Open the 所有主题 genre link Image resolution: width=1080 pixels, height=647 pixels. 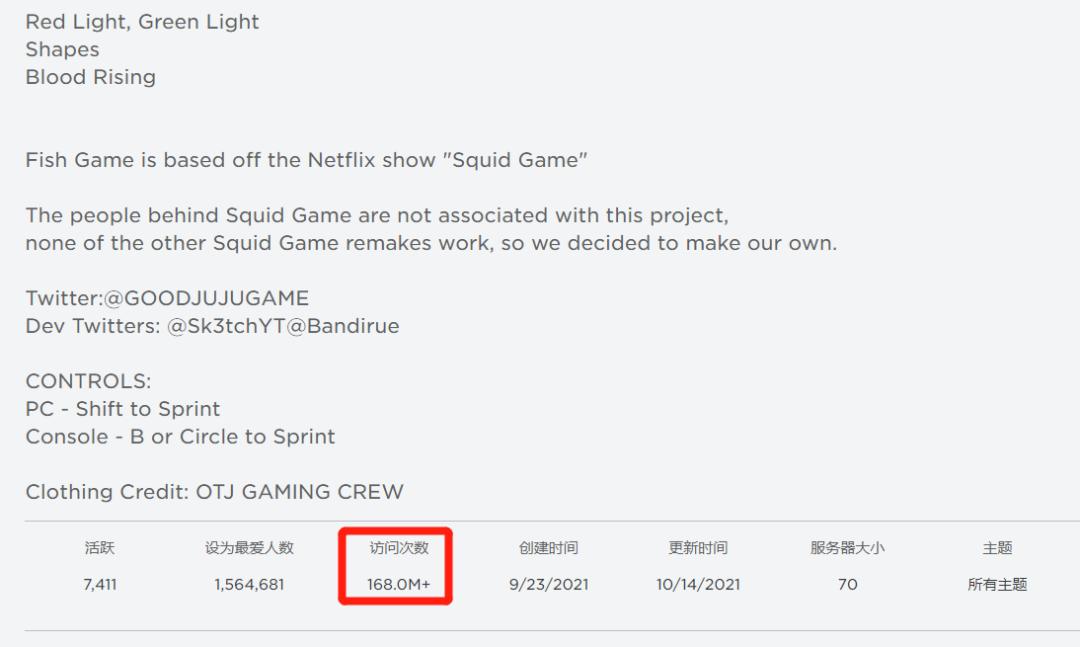pos(997,584)
